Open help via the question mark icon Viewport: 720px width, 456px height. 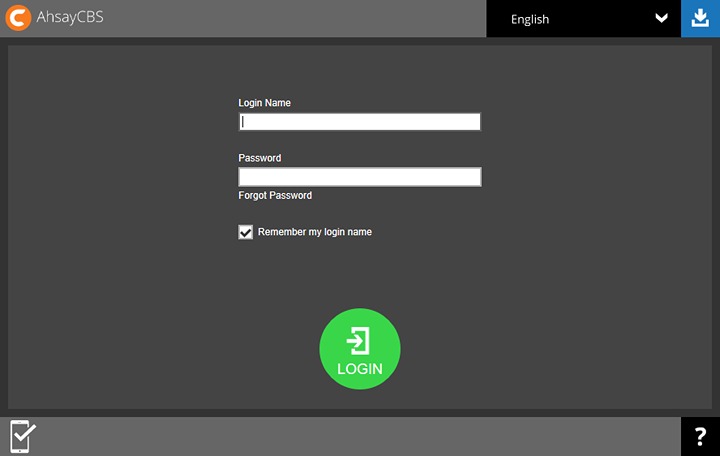[700, 437]
